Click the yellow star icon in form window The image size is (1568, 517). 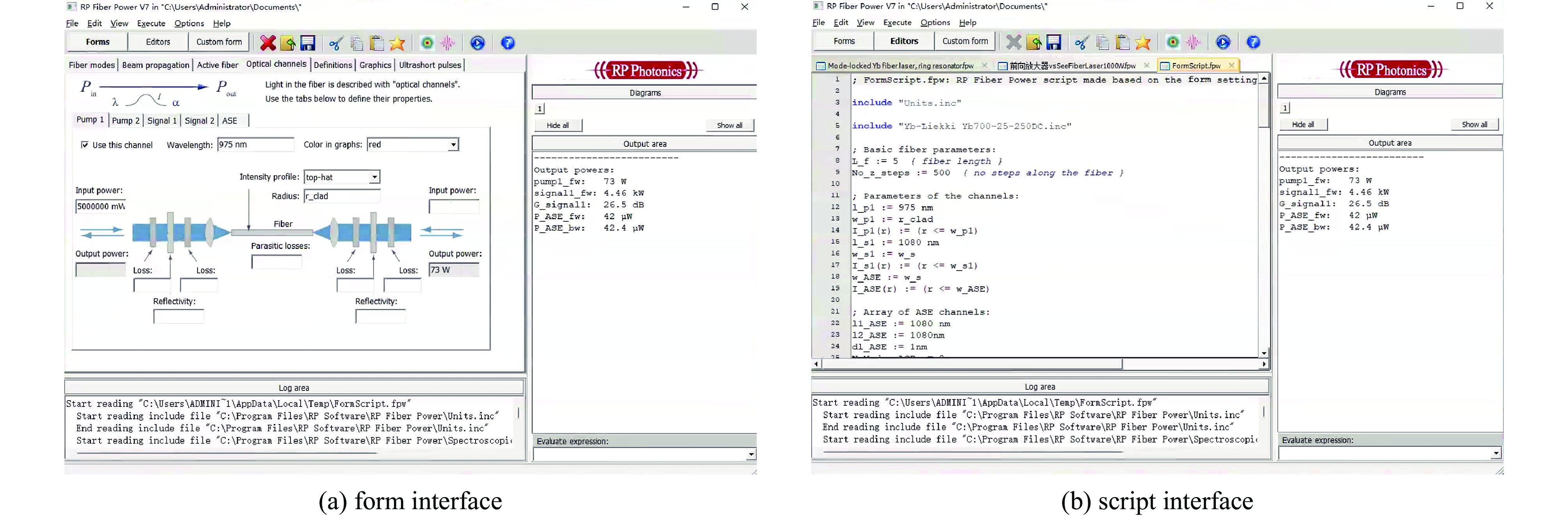(x=397, y=43)
